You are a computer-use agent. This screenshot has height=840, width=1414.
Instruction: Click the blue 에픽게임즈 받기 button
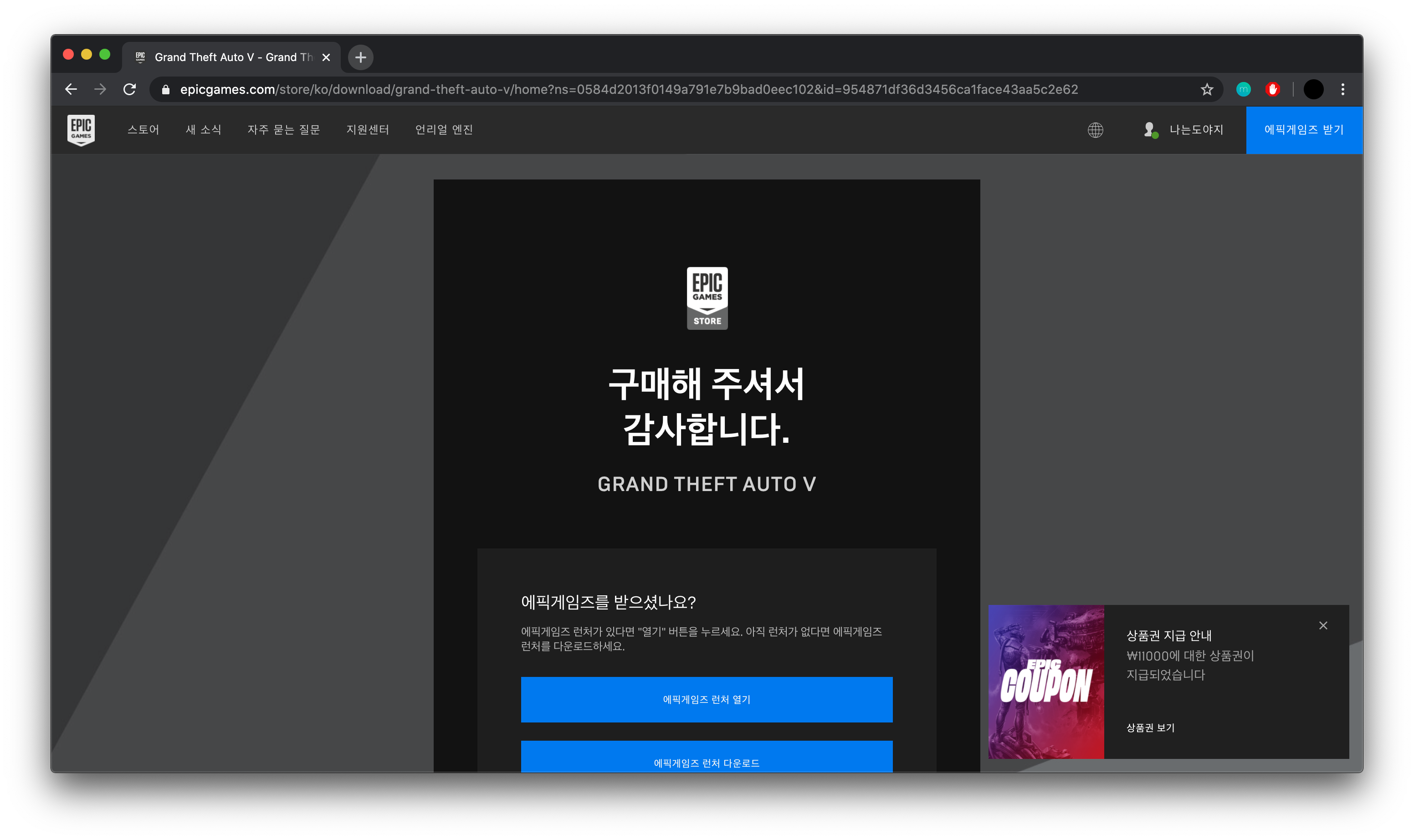pos(1304,130)
